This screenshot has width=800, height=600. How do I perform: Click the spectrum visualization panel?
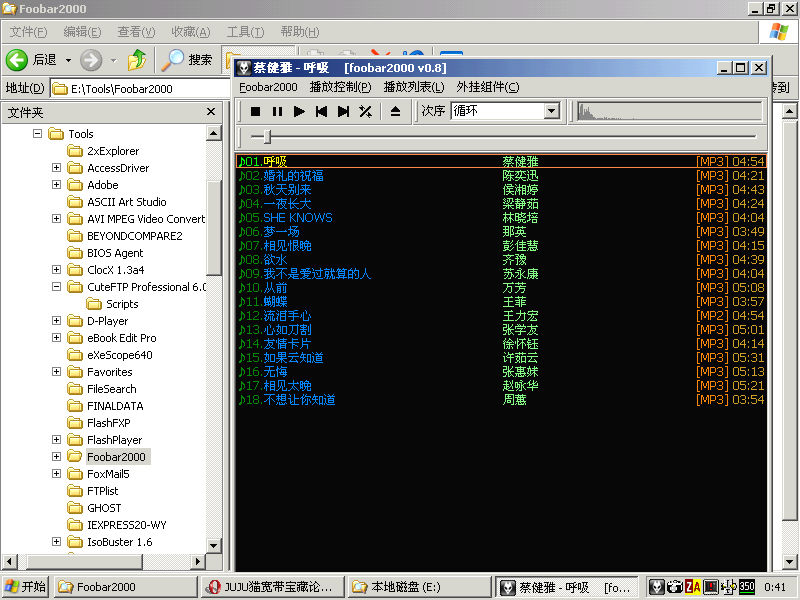669,111
